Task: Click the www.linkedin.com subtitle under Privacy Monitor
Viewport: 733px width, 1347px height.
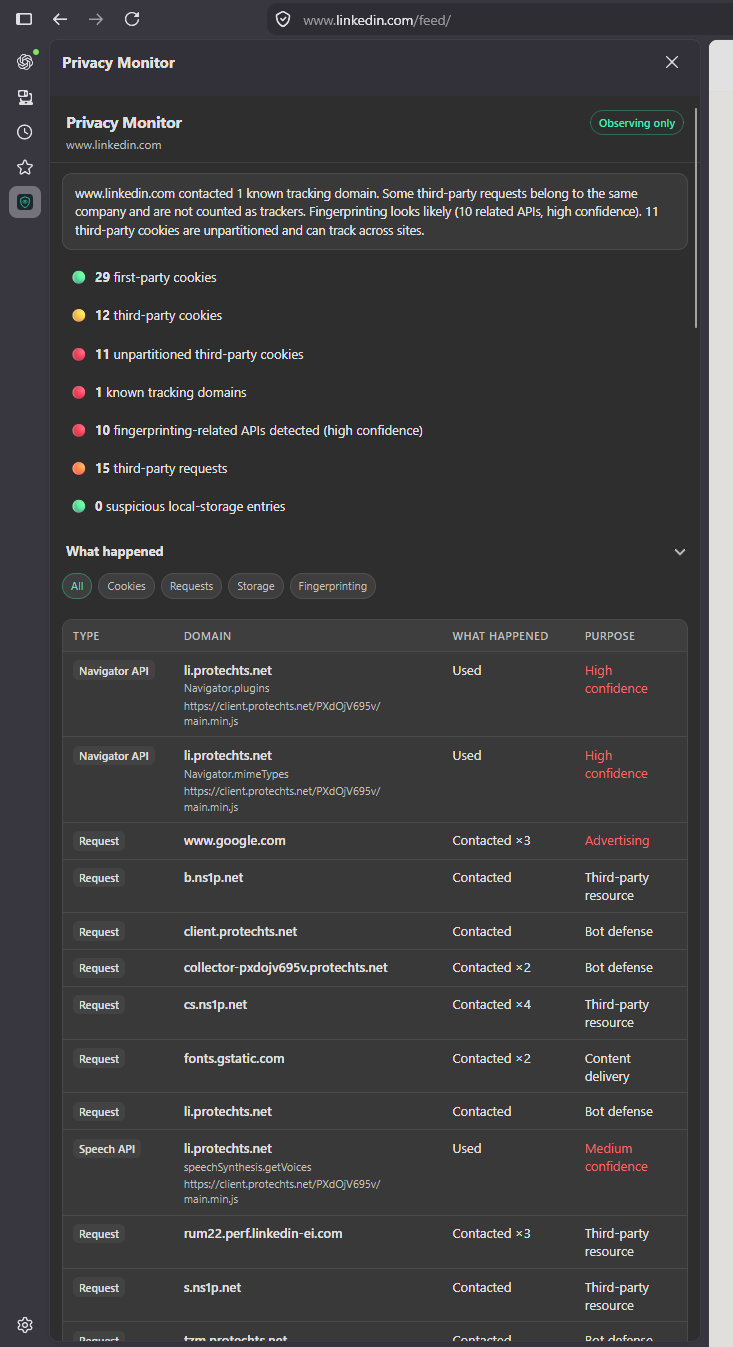Action: coord(114,145)
